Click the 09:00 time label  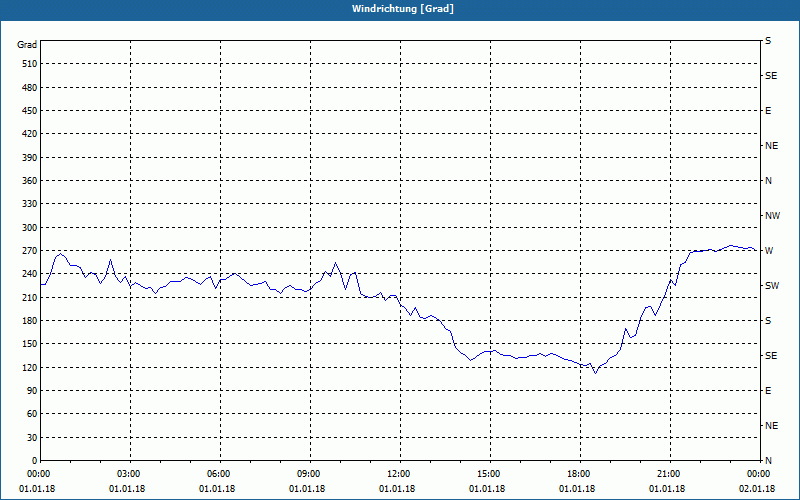click(310, 473)
